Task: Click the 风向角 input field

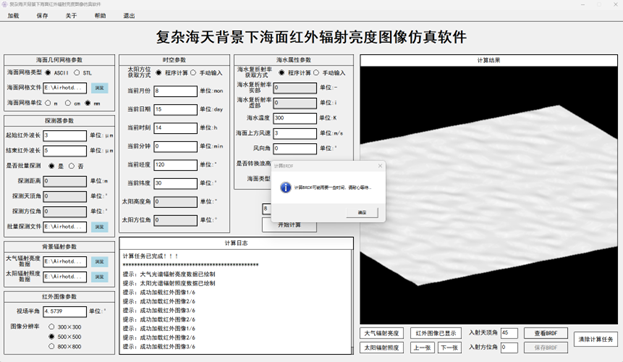Action: [295, 149]
